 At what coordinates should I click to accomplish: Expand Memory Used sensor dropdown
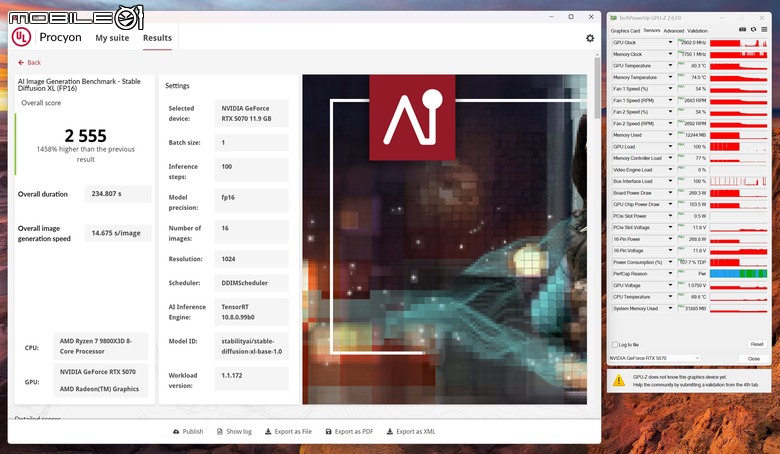pyautogui.click(x=670, y=135)
